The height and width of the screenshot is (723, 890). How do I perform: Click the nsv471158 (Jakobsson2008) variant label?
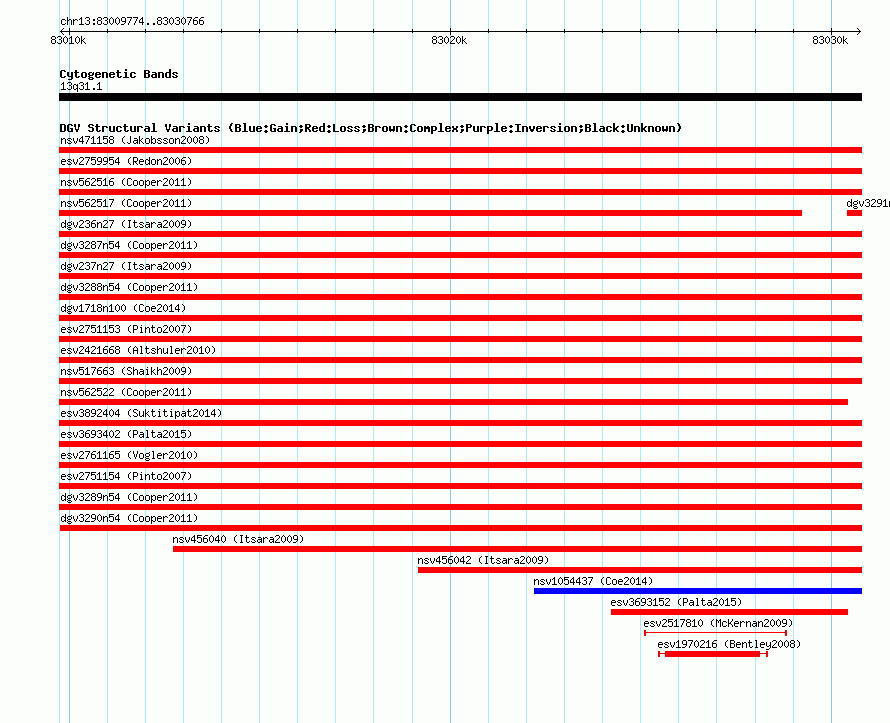pos(135,140)
